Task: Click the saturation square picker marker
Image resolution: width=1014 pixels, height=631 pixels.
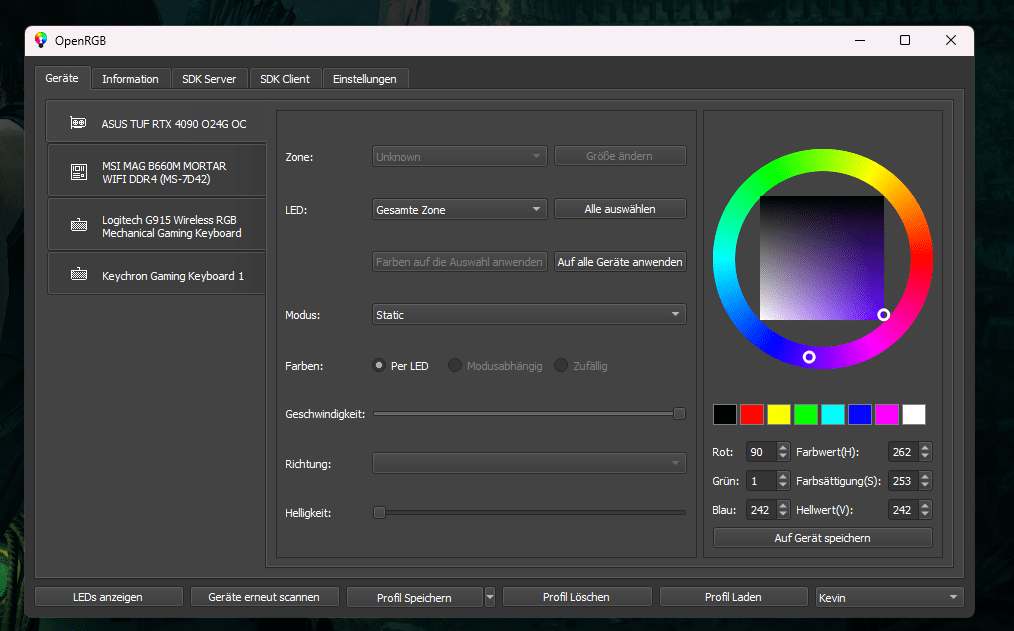Action: pyautogui.click(x=883, y=315)
